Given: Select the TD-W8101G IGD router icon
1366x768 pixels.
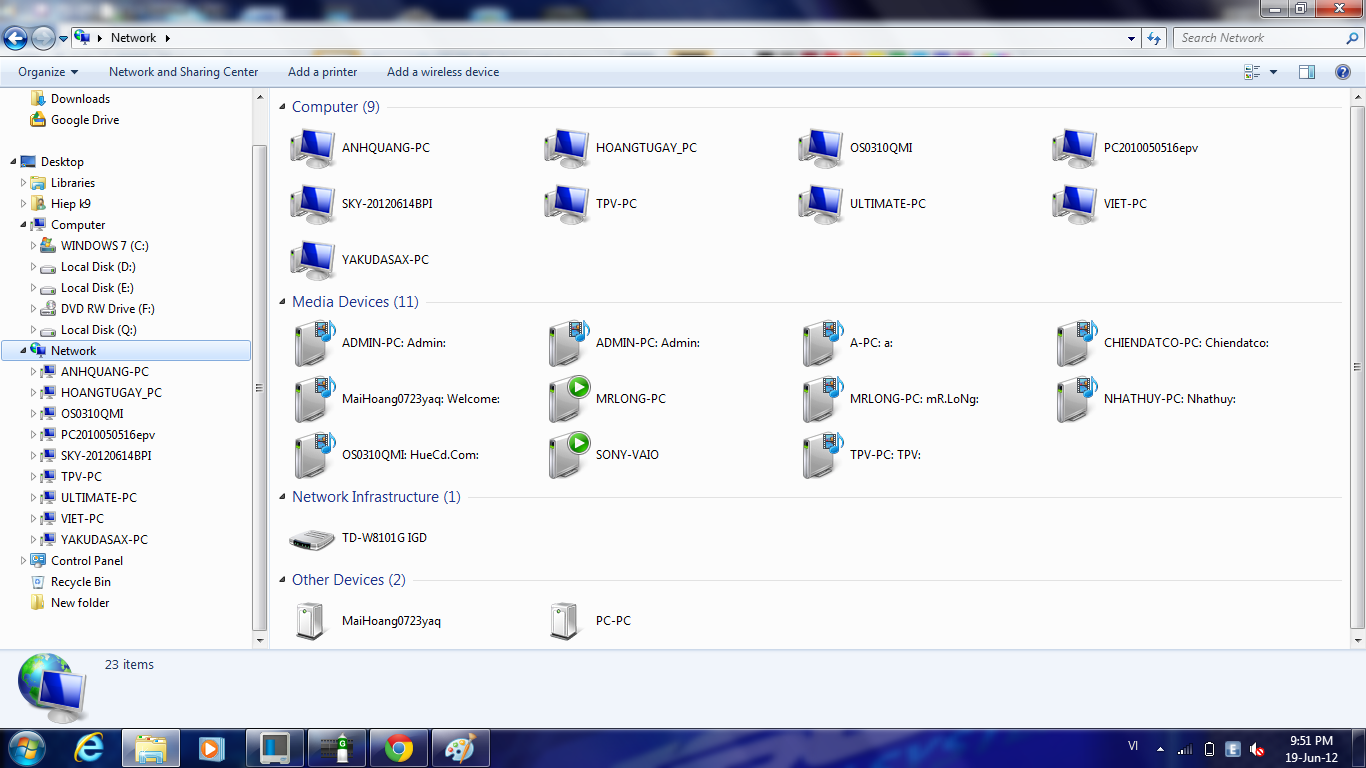Looking at the screenshot, I should pyautogui.click(x=313, y=539).
